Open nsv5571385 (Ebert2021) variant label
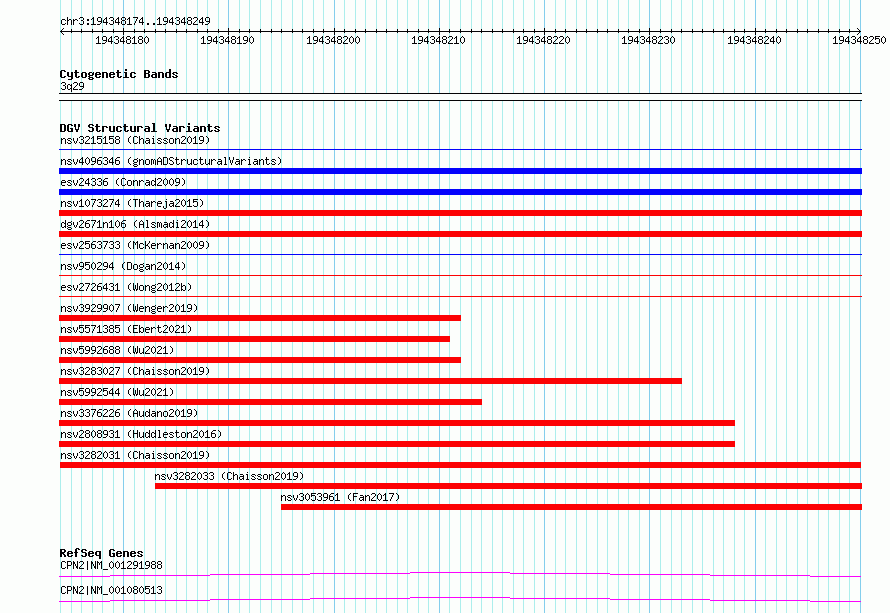Viewport: 890px width, 613px height. click(126, 329)
